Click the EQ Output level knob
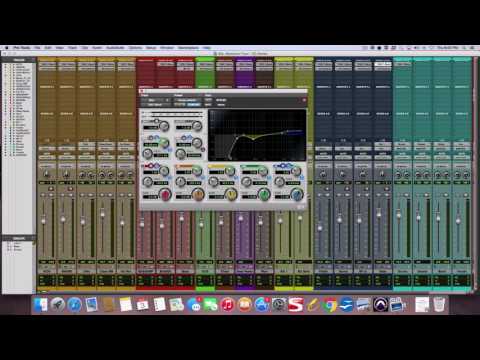Screen dimensions: 480x360 coord(197,126)
